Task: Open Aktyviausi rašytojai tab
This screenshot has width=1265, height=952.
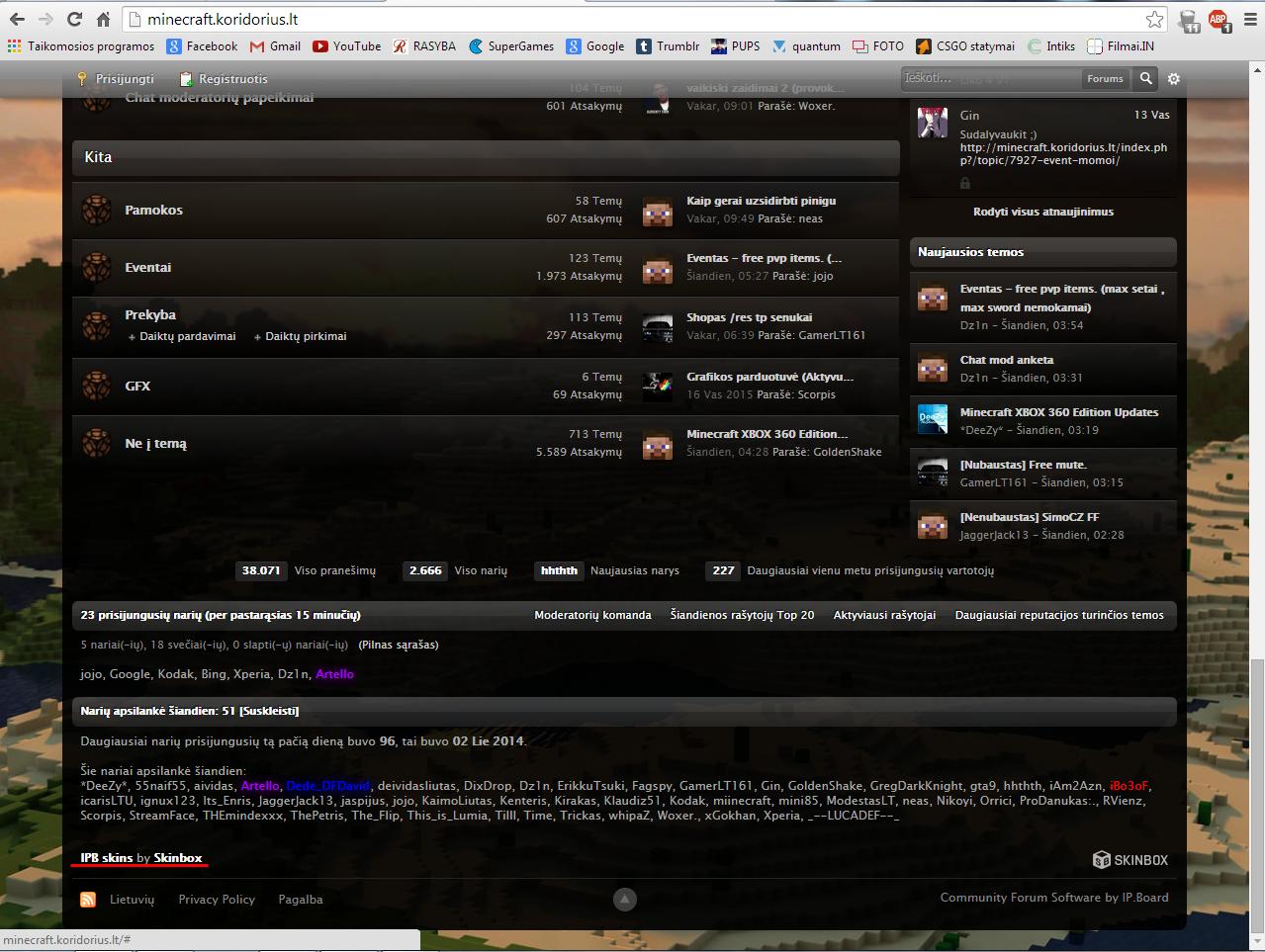Action: [x=884, y=615]
